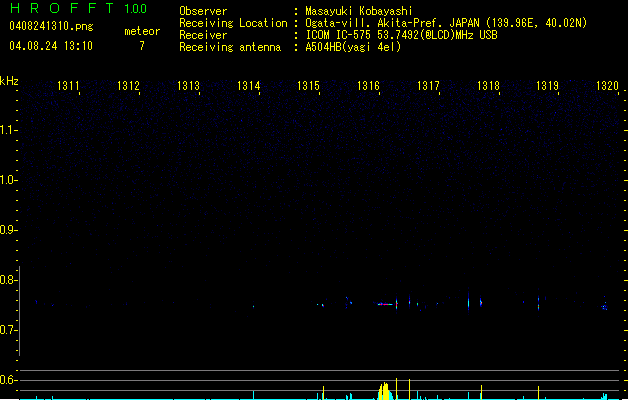Click the large yellow power peak after 1316
This screenshot has width=629, height=400.
(385, 392)
